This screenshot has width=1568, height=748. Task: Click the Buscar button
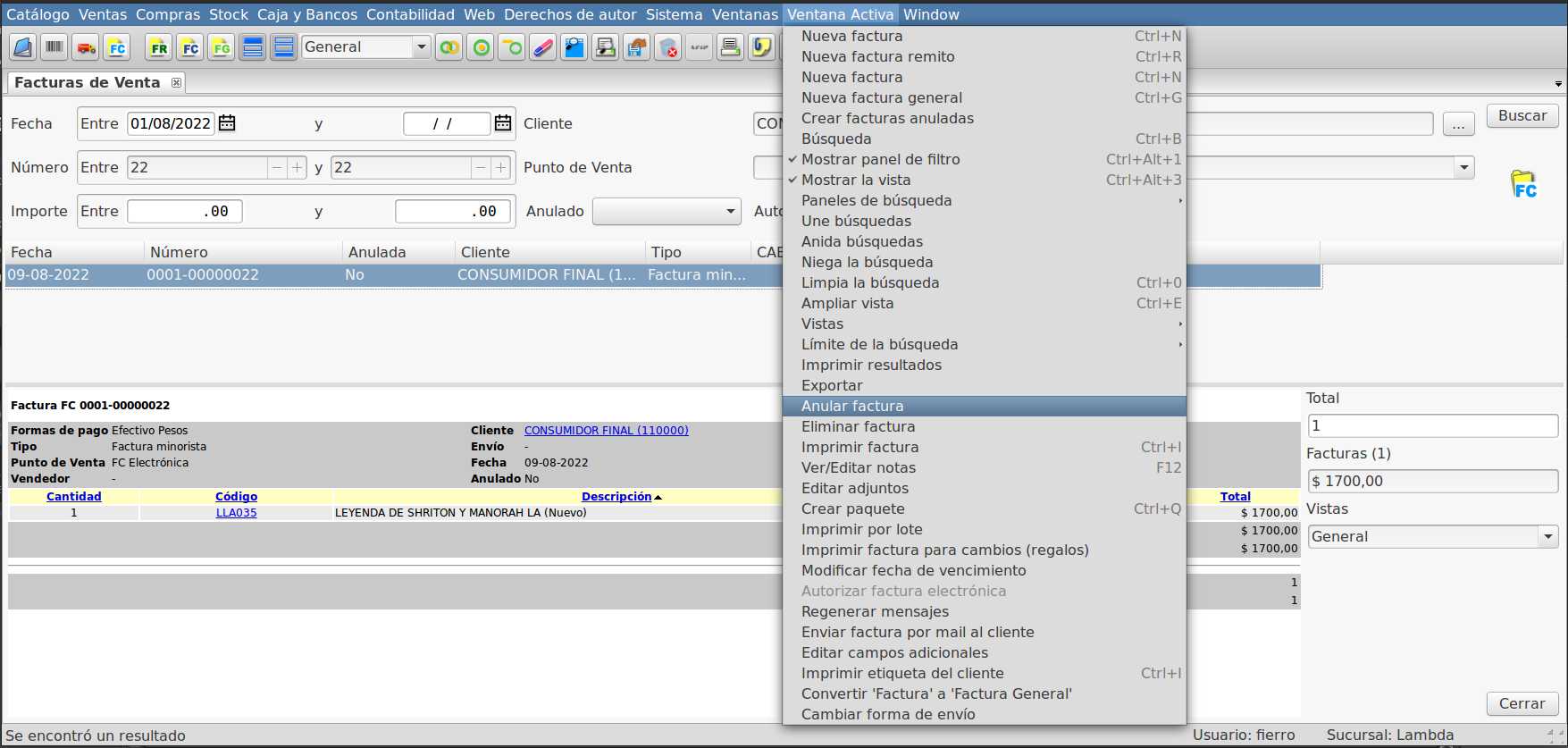(1522, 116)
